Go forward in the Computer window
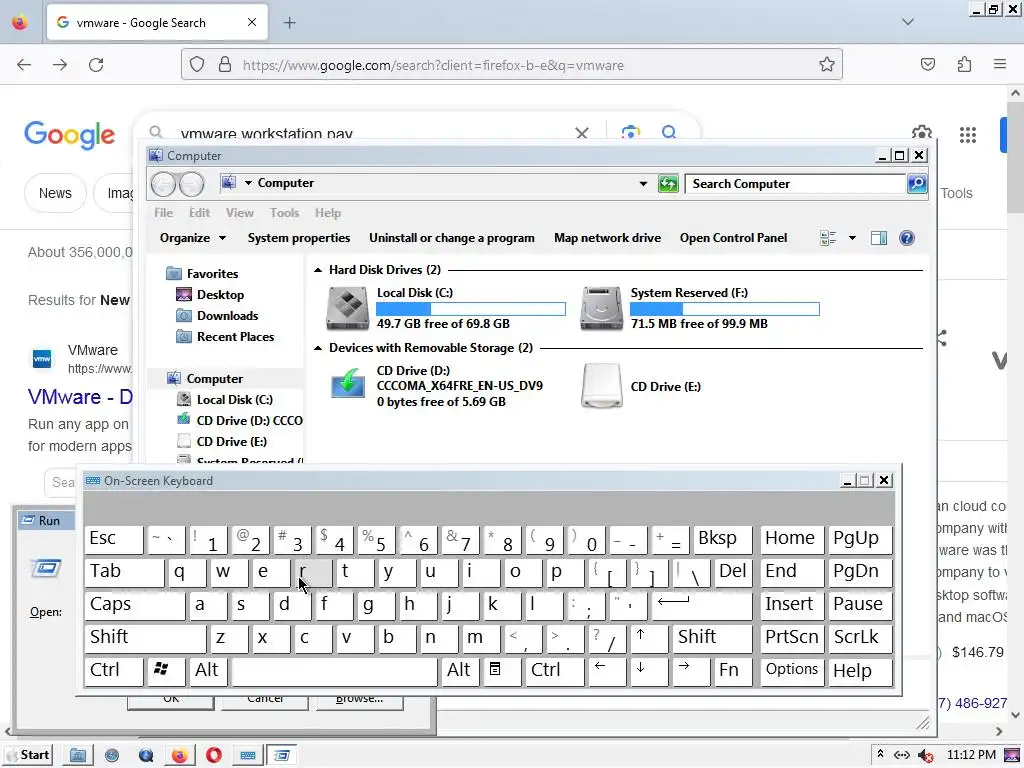This screenshot has width=1024, height=768. [191, 184]
